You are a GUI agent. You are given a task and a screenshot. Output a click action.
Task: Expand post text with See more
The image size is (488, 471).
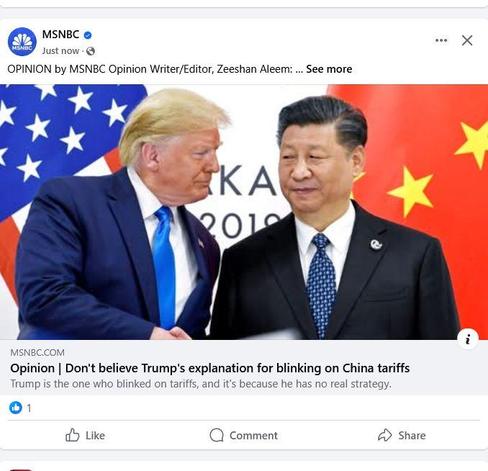[x=329, y=69]
